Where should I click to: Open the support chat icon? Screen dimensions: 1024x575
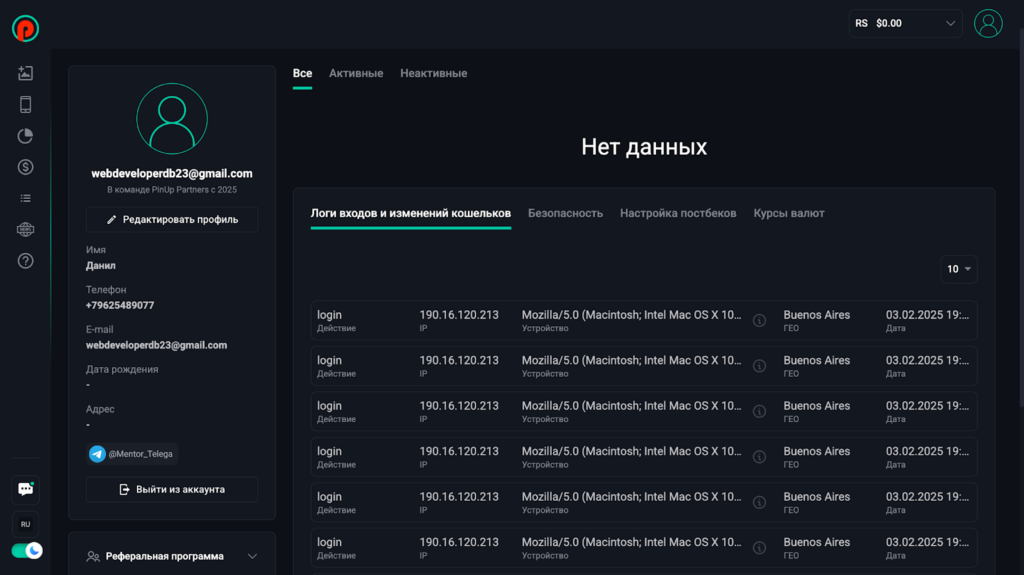[25, 489]
